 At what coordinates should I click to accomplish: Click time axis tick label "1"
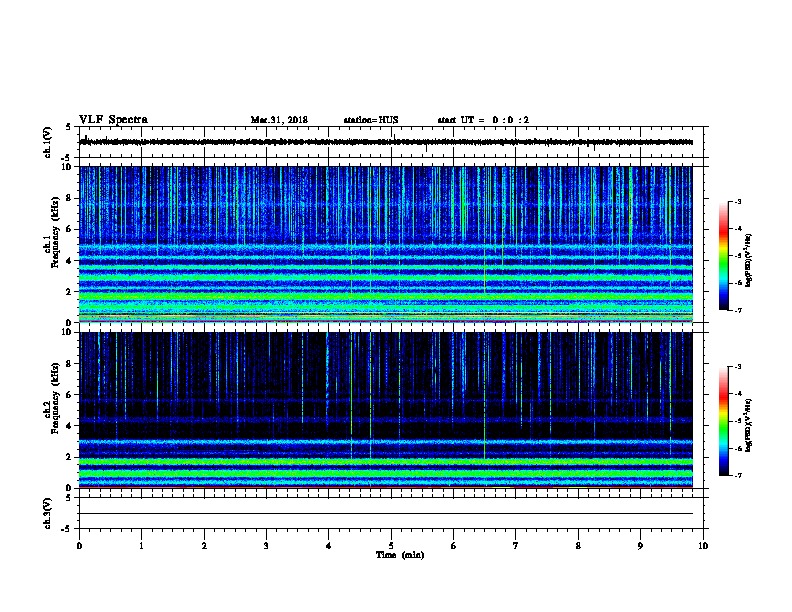141,546
